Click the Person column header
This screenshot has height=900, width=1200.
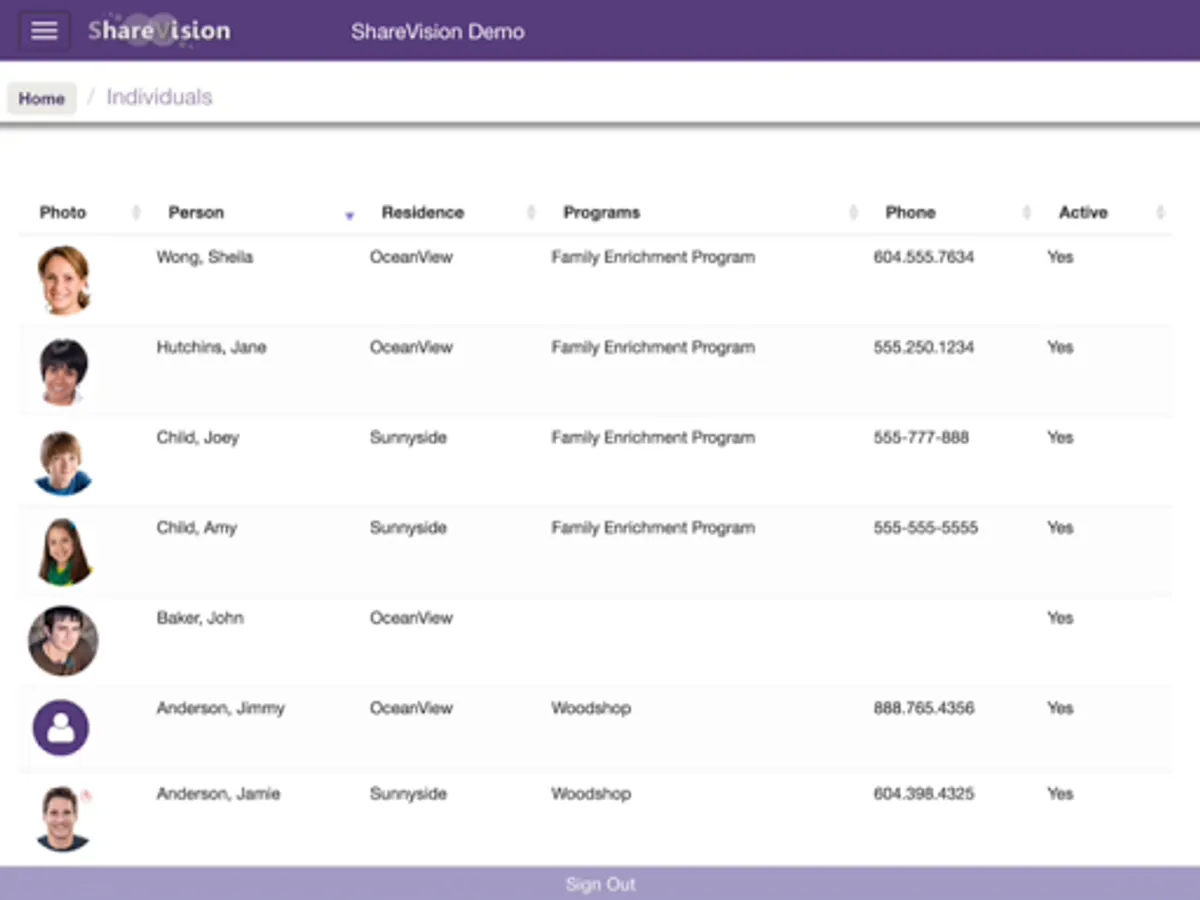tap(196, 212)
